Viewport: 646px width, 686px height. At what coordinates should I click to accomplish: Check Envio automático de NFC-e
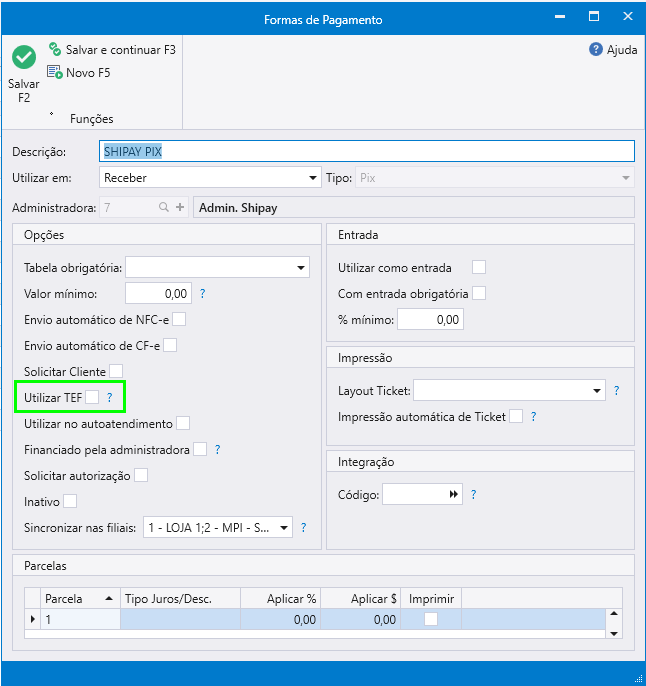coord(179,320)
